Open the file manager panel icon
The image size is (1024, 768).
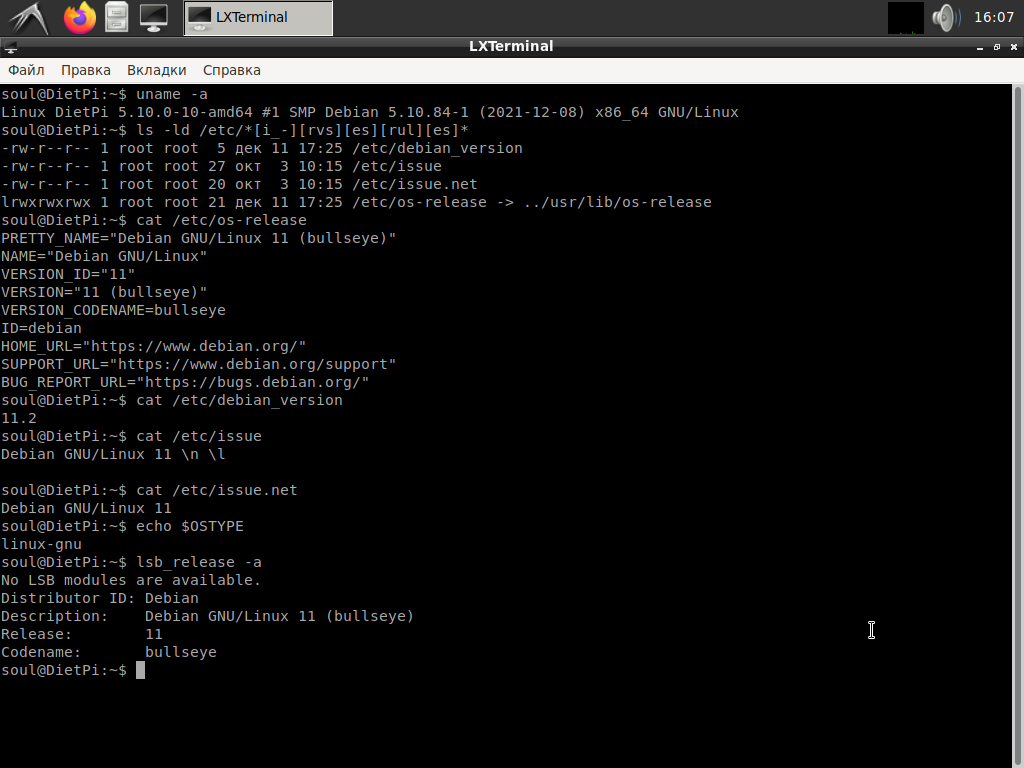[x=117, y=18]
